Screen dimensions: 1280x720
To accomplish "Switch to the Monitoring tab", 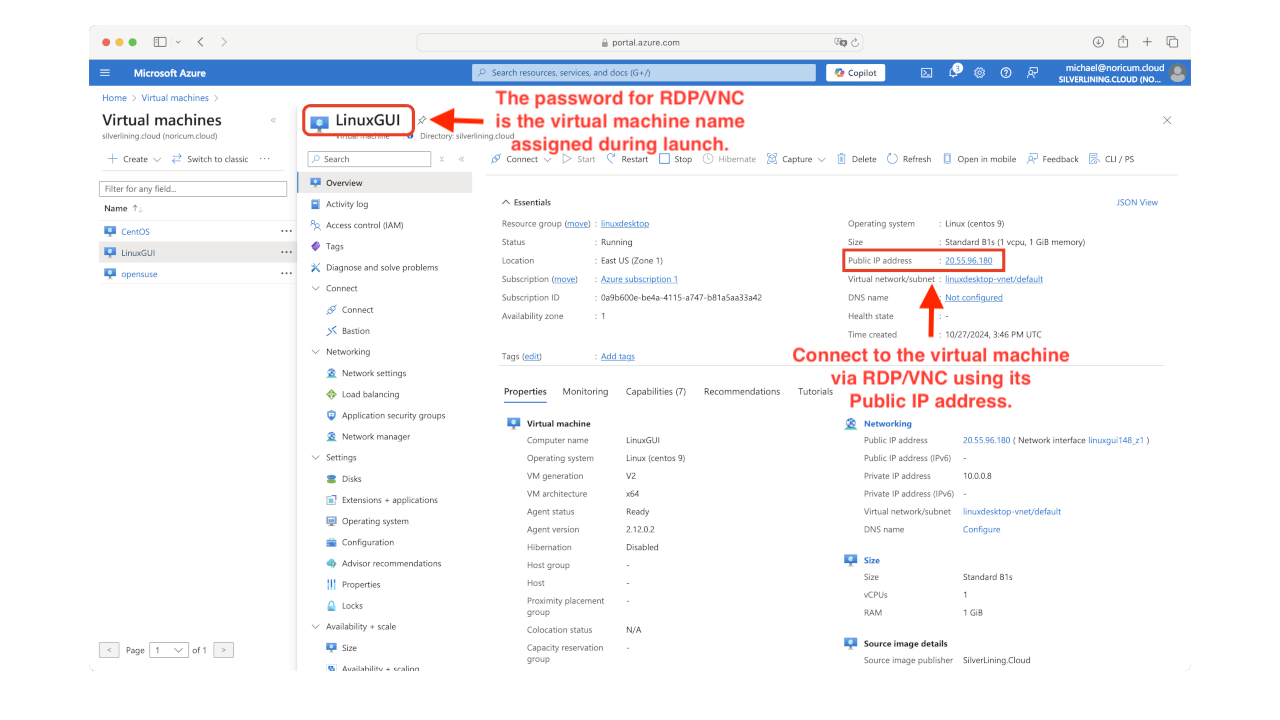I will (585, 392).
